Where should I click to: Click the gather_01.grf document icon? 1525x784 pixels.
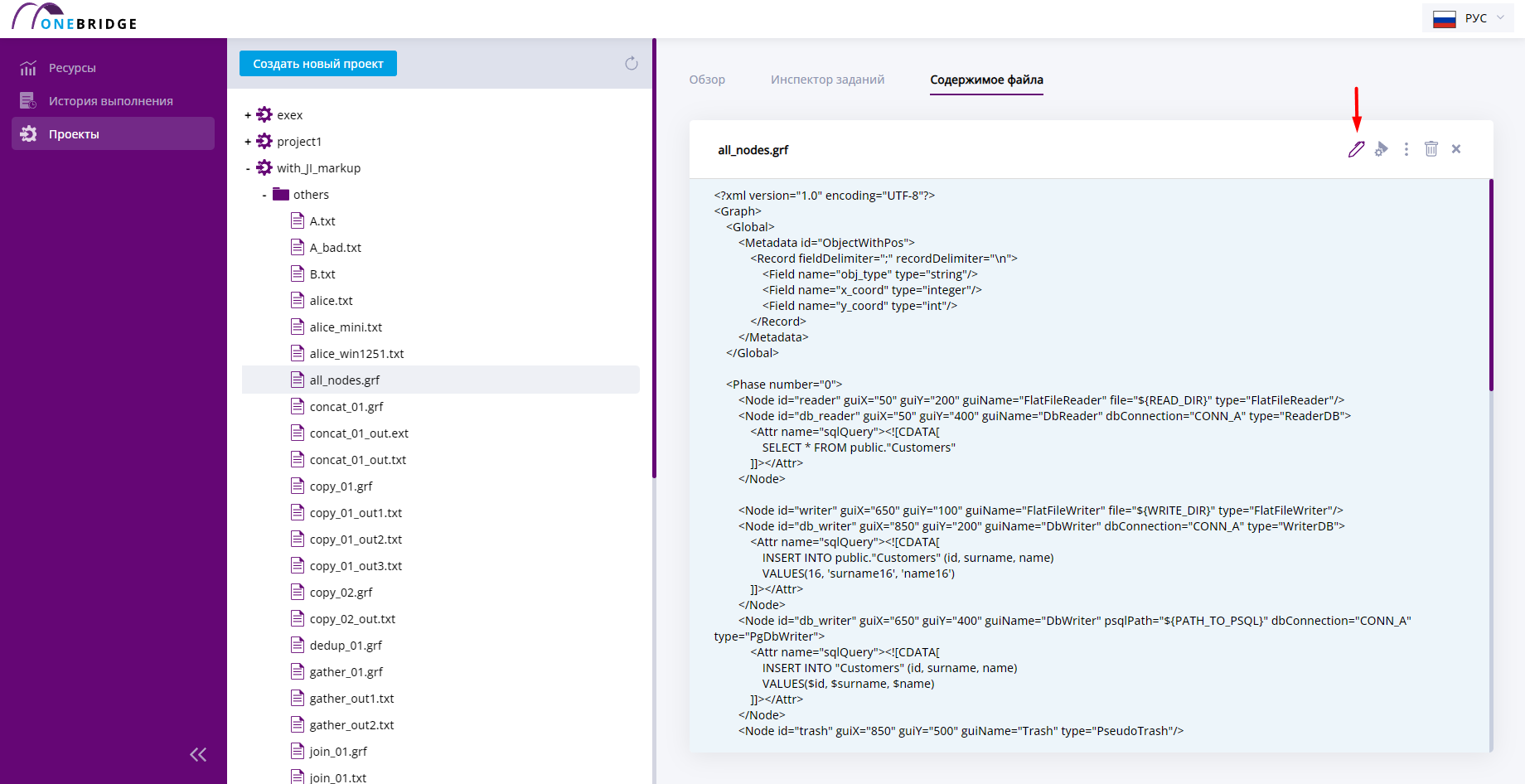[x=298, y=671]
